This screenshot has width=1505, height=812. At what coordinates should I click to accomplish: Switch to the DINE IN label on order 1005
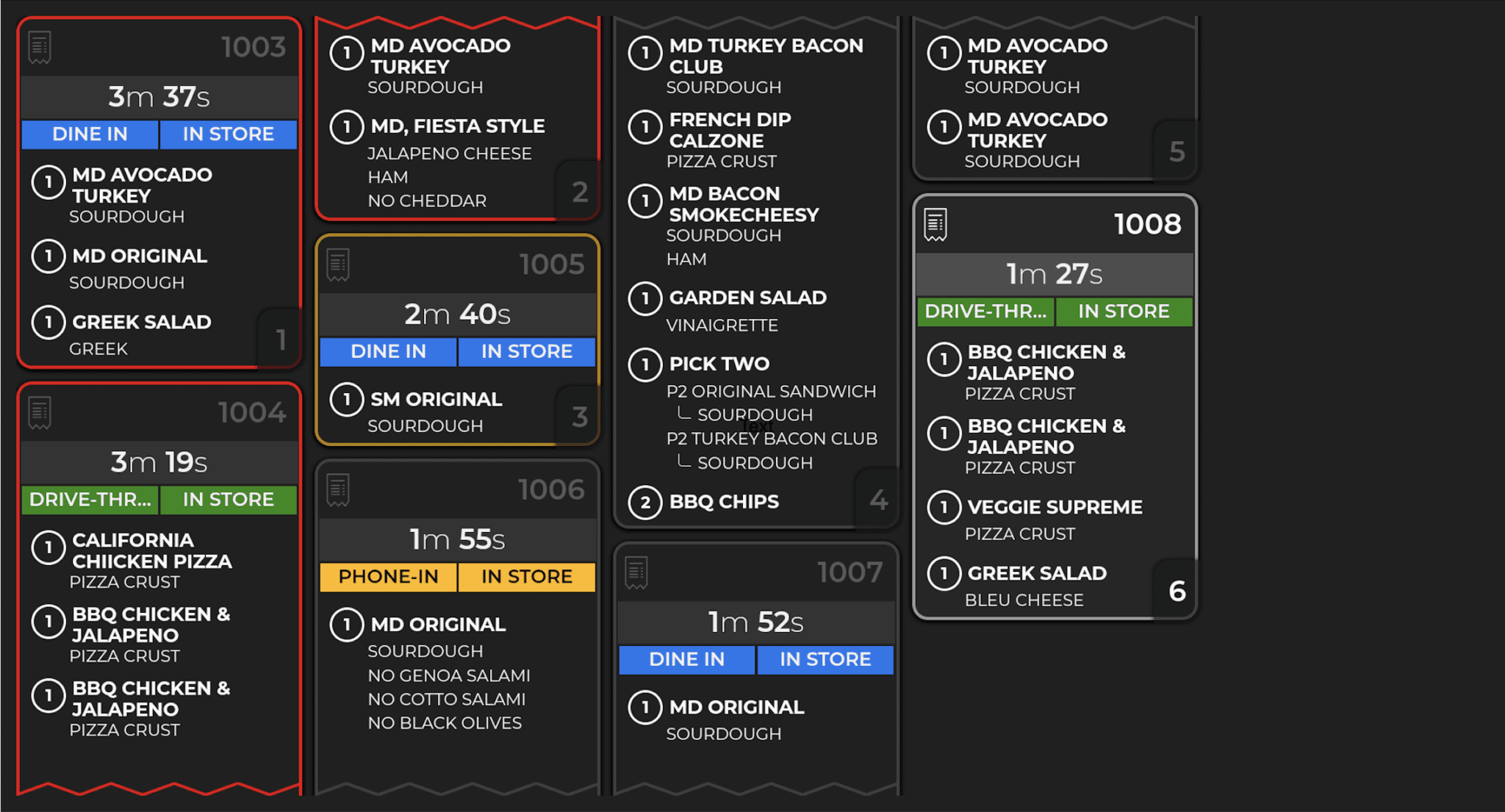pyautogui.click(x=387, y=351)
